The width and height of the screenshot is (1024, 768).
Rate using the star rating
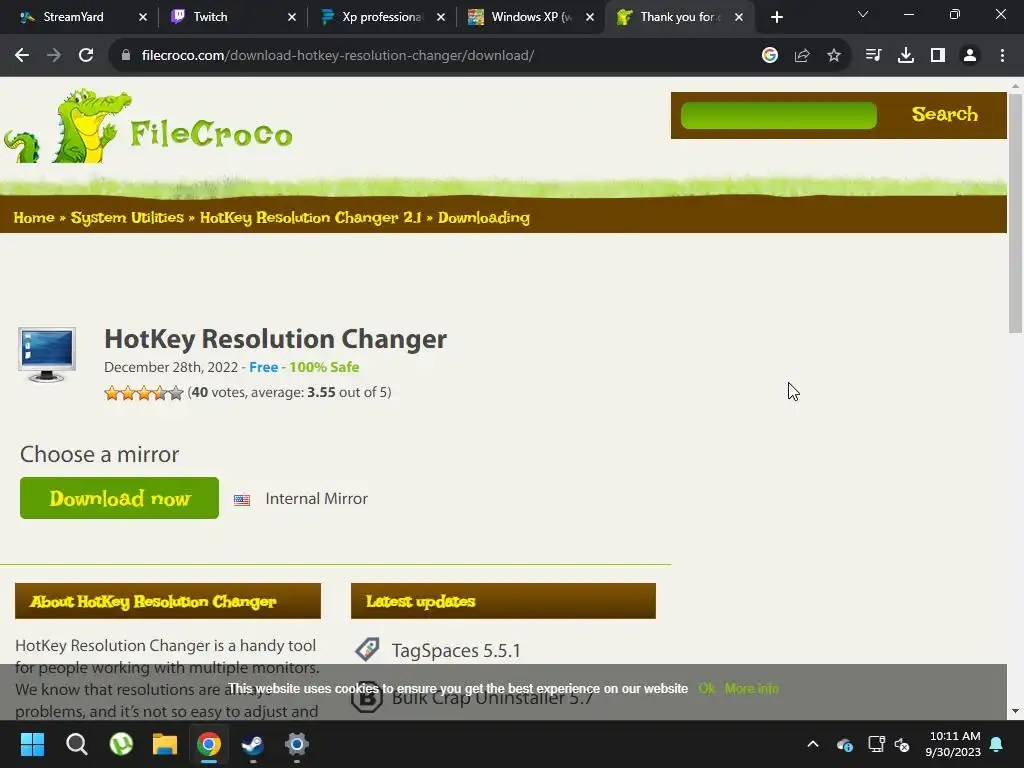[144, 392]
